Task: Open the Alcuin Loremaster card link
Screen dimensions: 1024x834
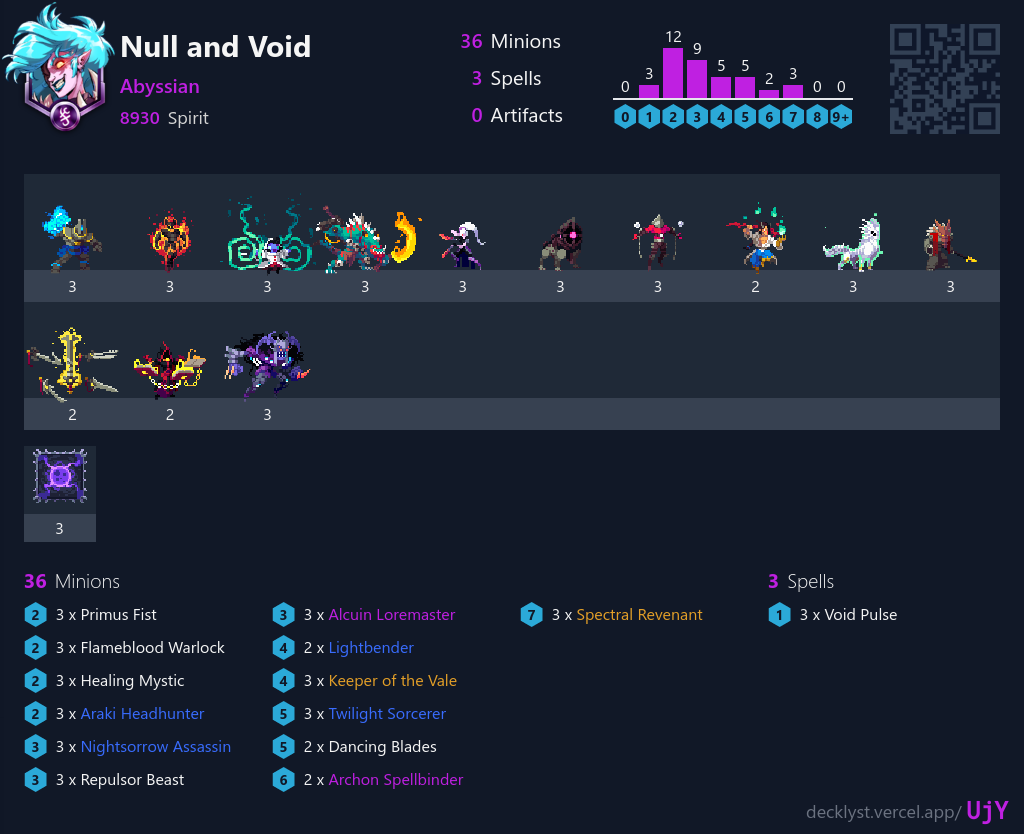Action: (391, 614)
